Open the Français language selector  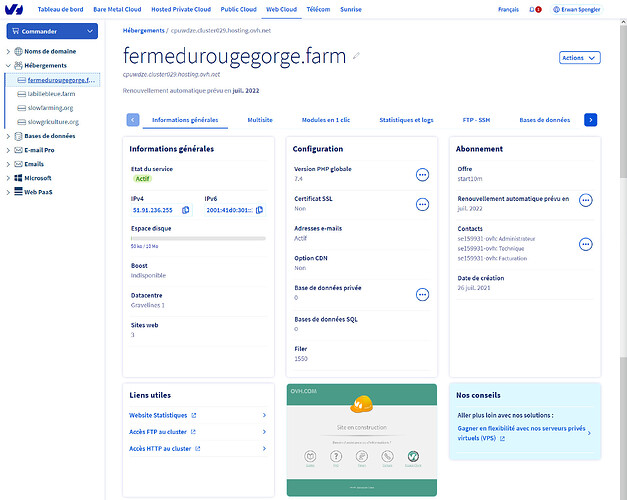tap(508, 9)
